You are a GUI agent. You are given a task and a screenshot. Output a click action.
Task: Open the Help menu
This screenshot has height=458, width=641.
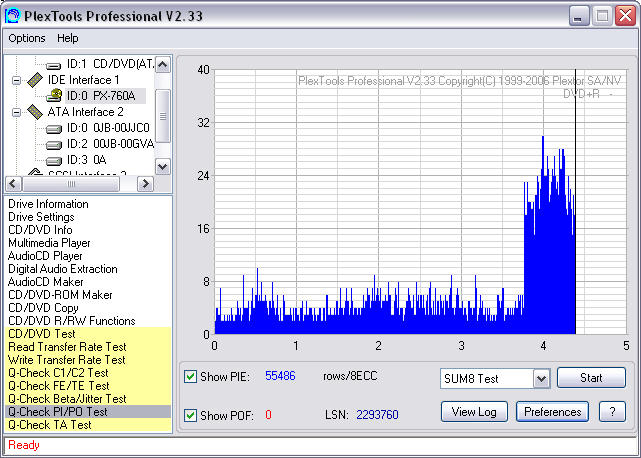(x=67, y=38)
